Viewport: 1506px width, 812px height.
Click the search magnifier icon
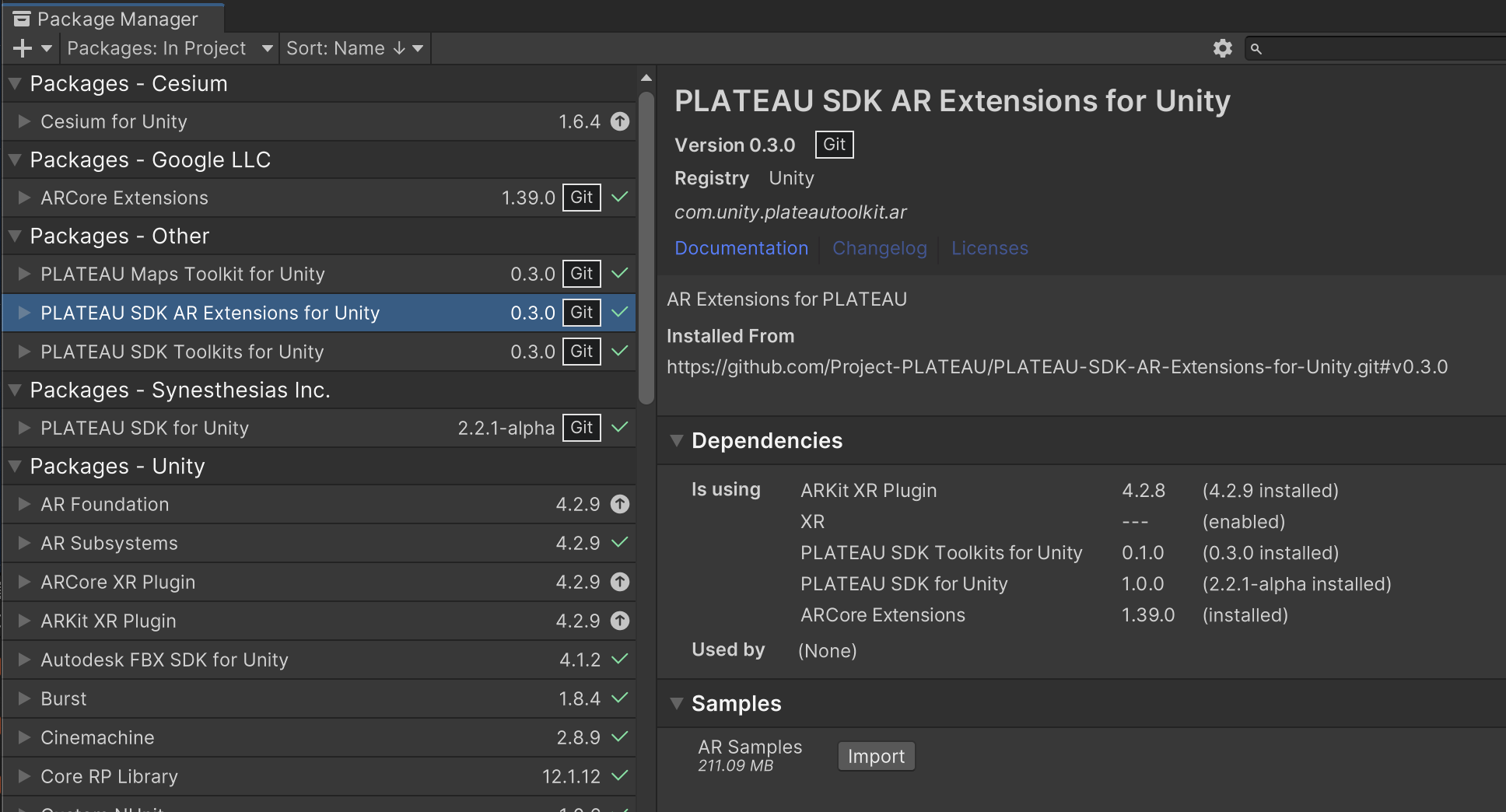click(1256, 49)
